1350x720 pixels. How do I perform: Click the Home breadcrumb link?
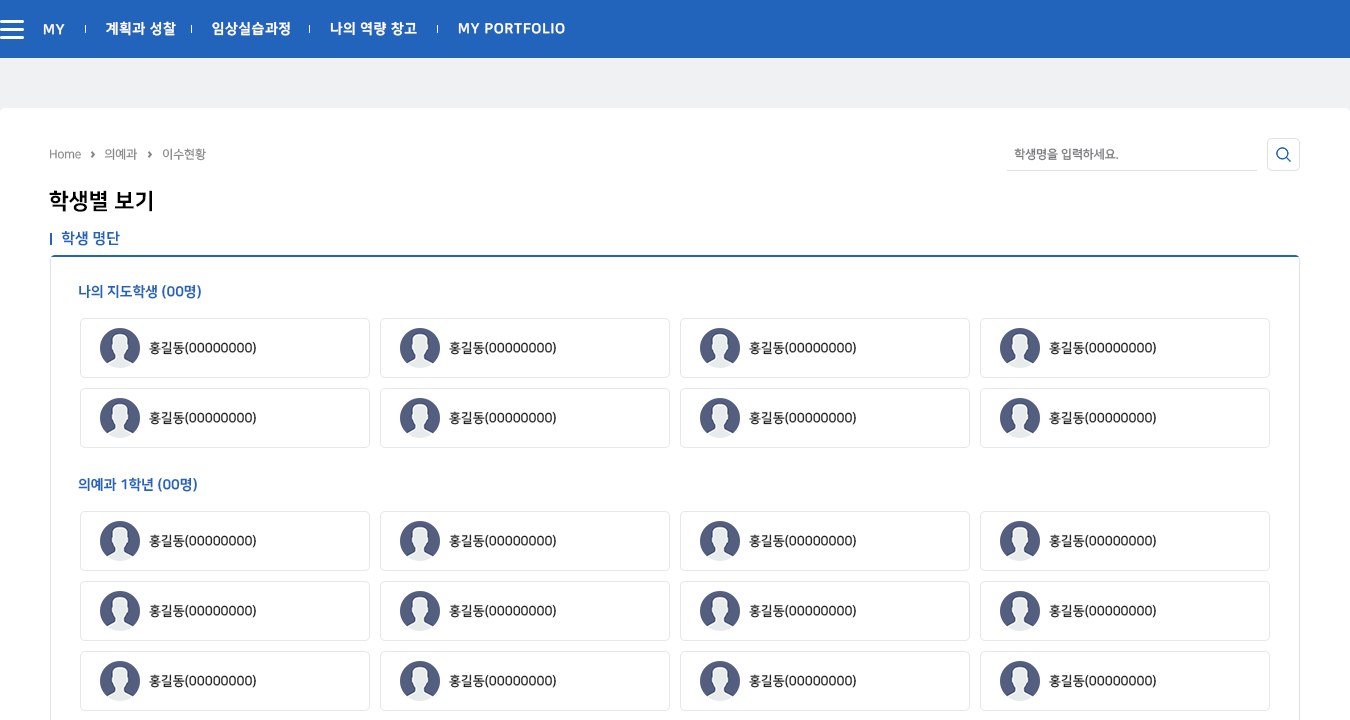[65, 154]
